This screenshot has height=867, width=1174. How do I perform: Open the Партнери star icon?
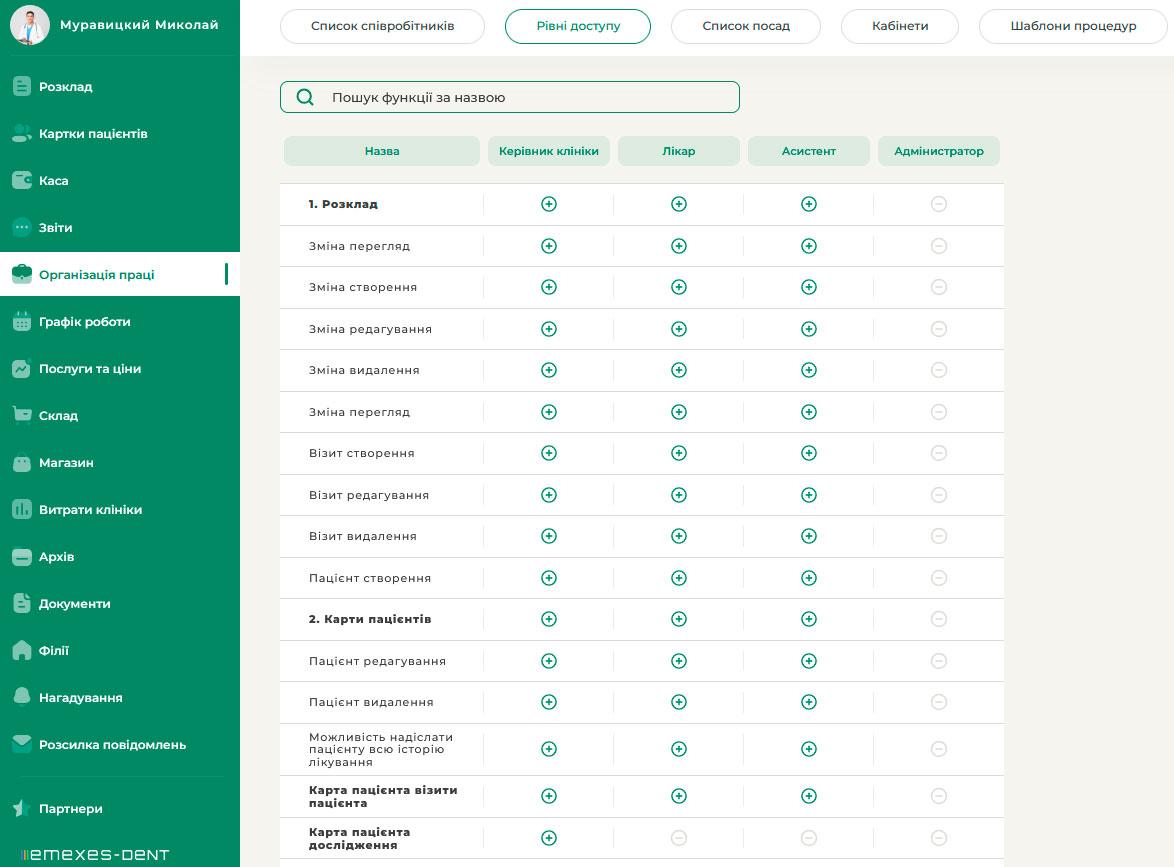coord(22,809)
